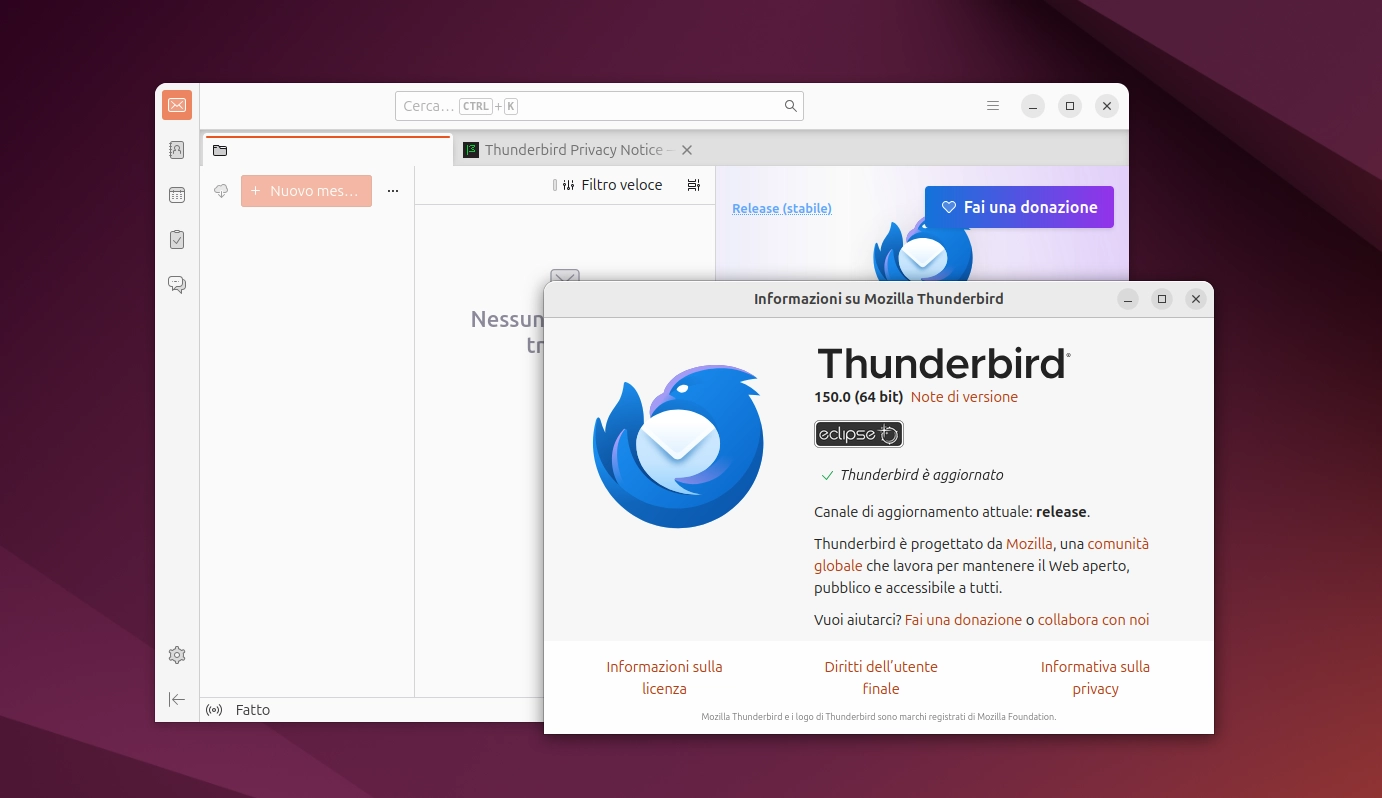Collapse the spaces toolbar
Image resolution: width=1382 pixels, height=798 pixels.
coord(177,699)
